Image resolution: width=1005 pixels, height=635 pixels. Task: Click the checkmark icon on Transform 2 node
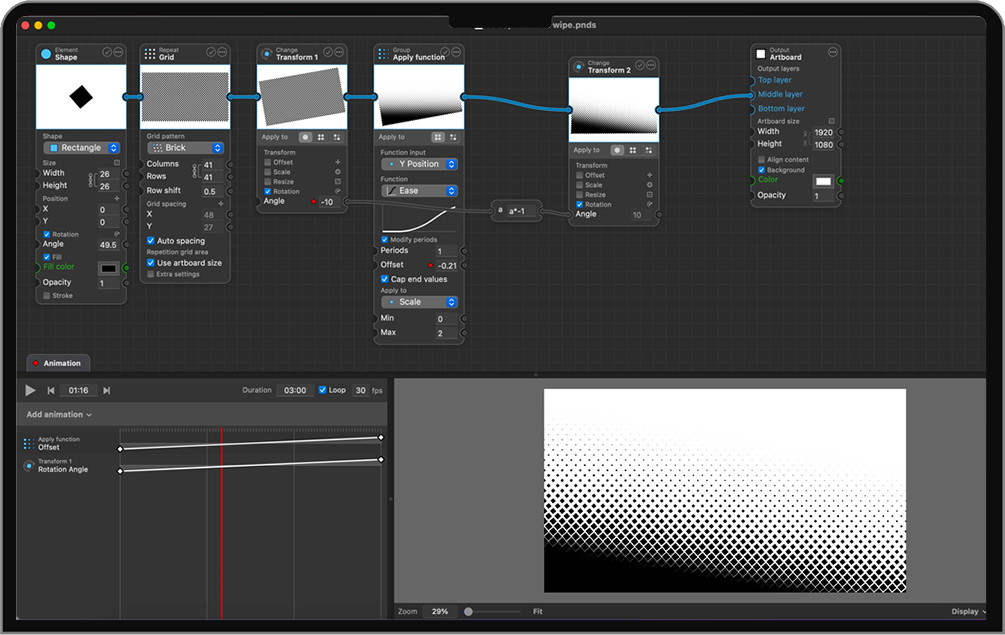coord(639,65)
